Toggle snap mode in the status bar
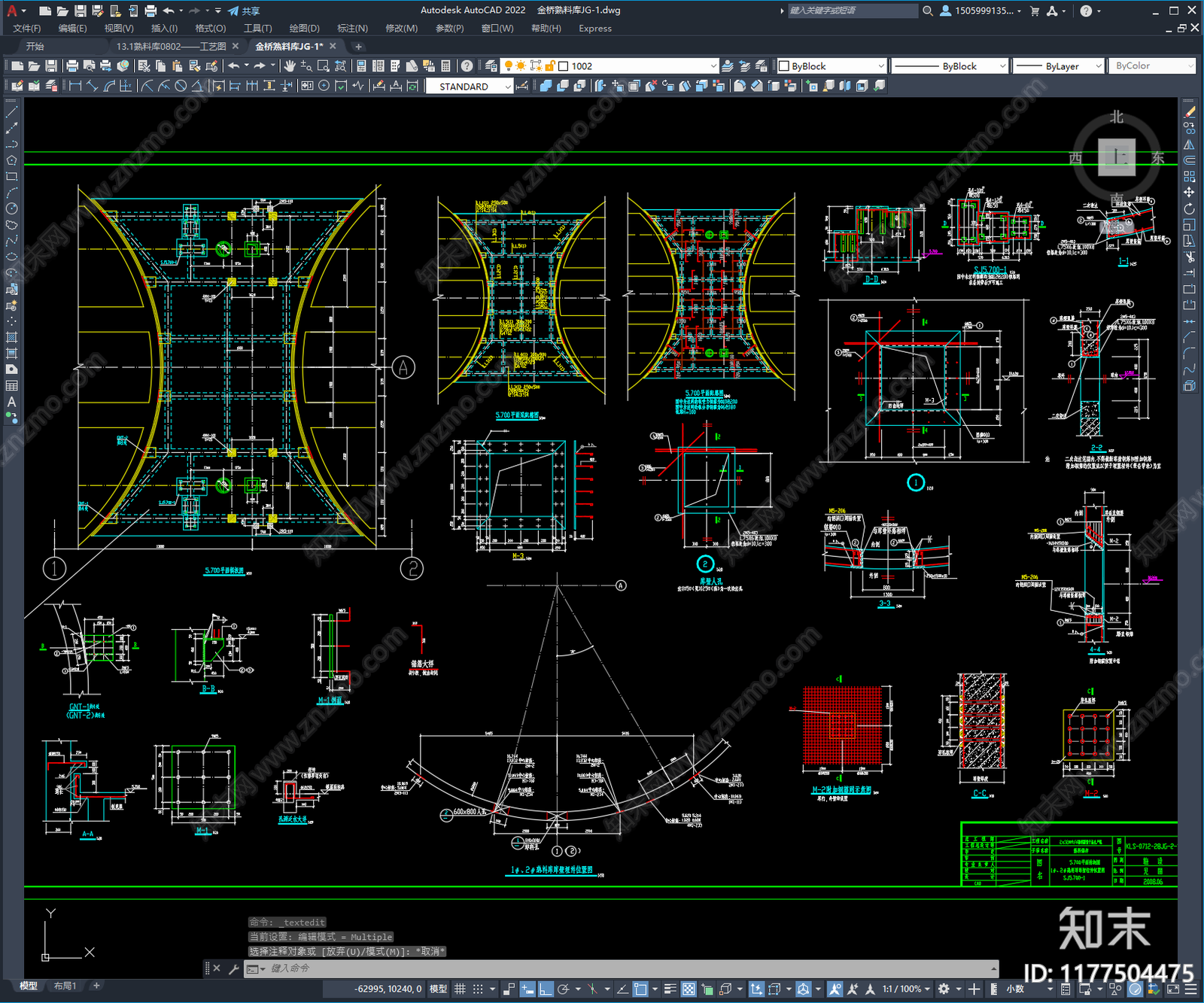Viewport: 1204px width, 1003px height. click(x=478, y=989)
